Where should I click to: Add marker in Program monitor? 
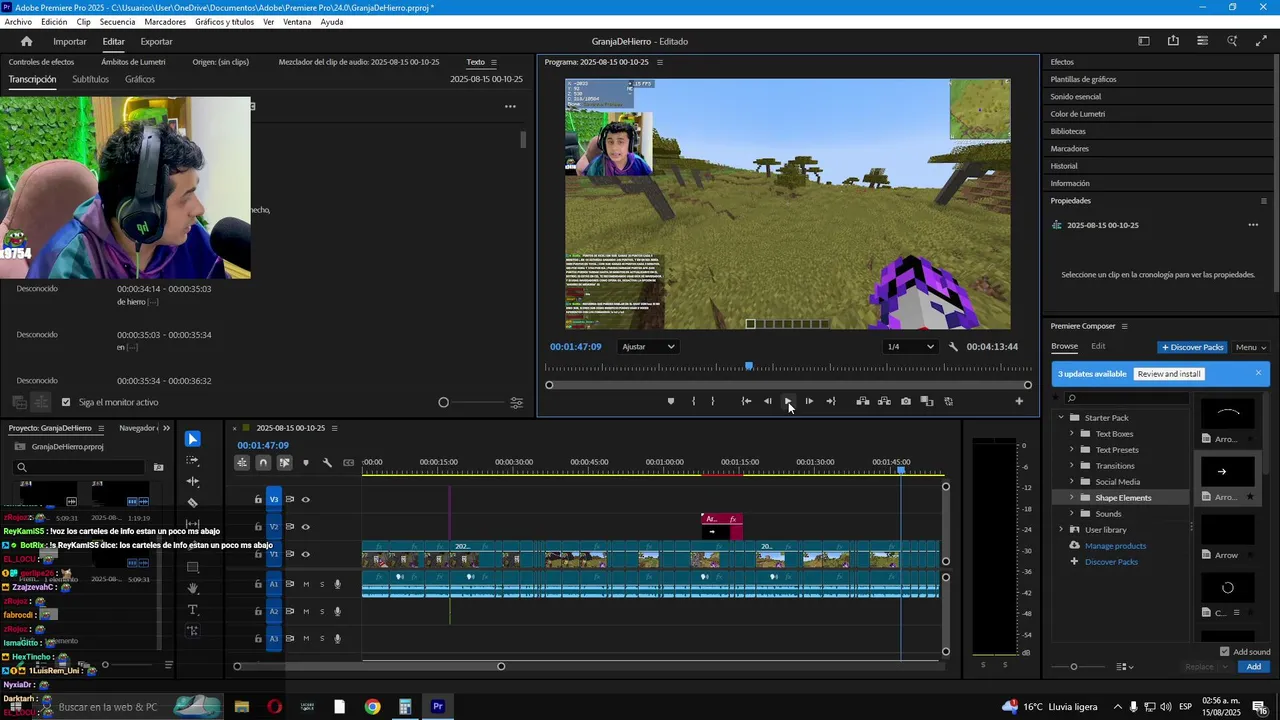pyautogui.click(x=671, y=401)
